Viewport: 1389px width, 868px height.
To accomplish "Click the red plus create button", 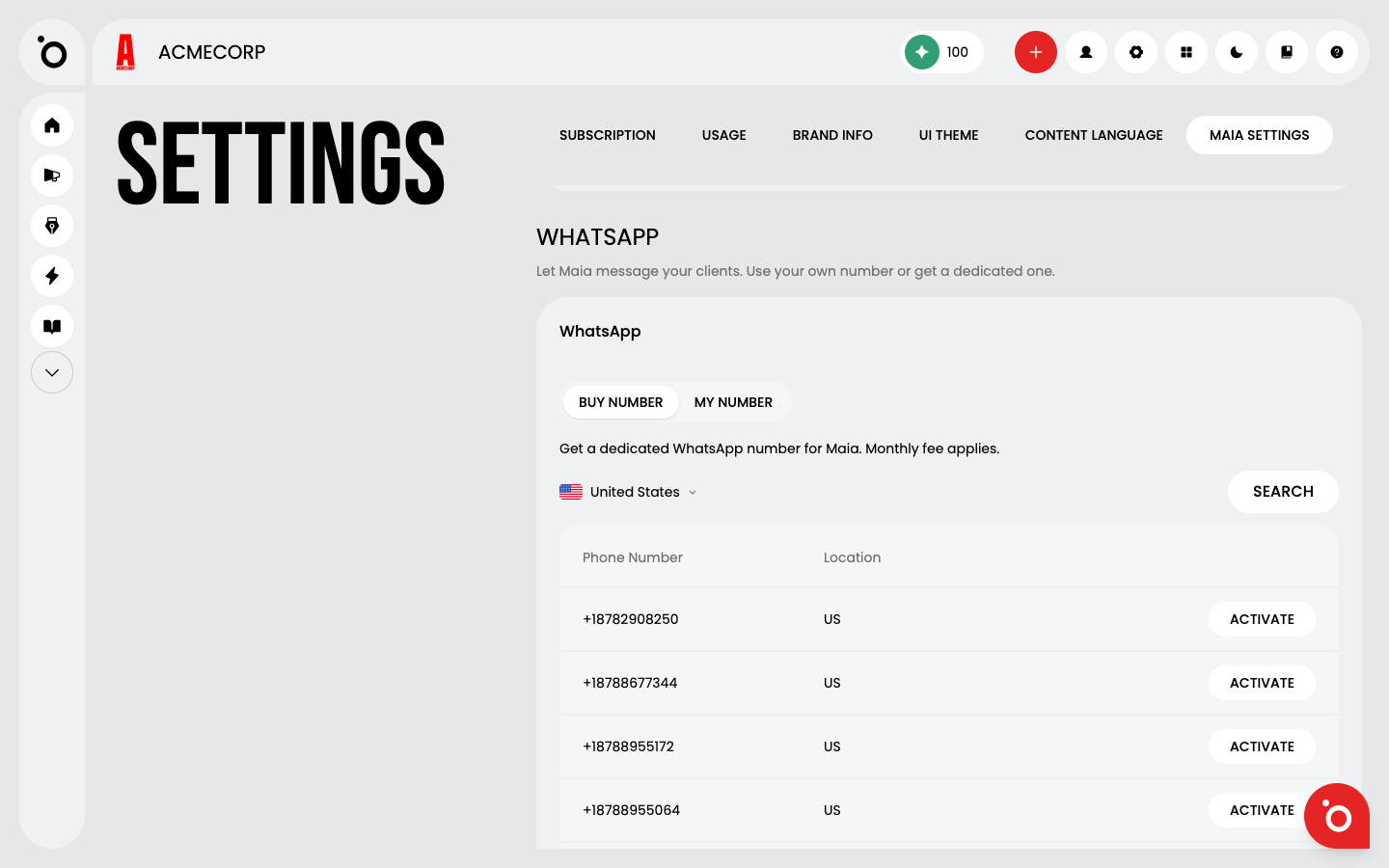I will 1036,52.
